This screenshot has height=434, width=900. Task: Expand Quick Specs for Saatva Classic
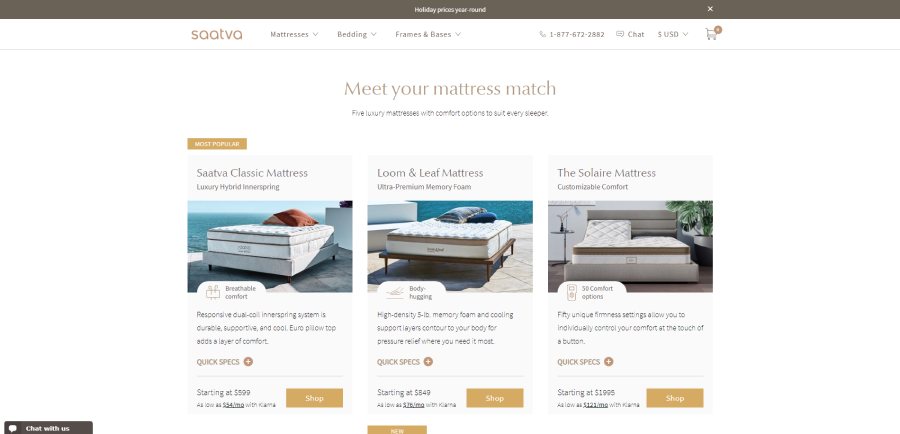coord(224,362)
